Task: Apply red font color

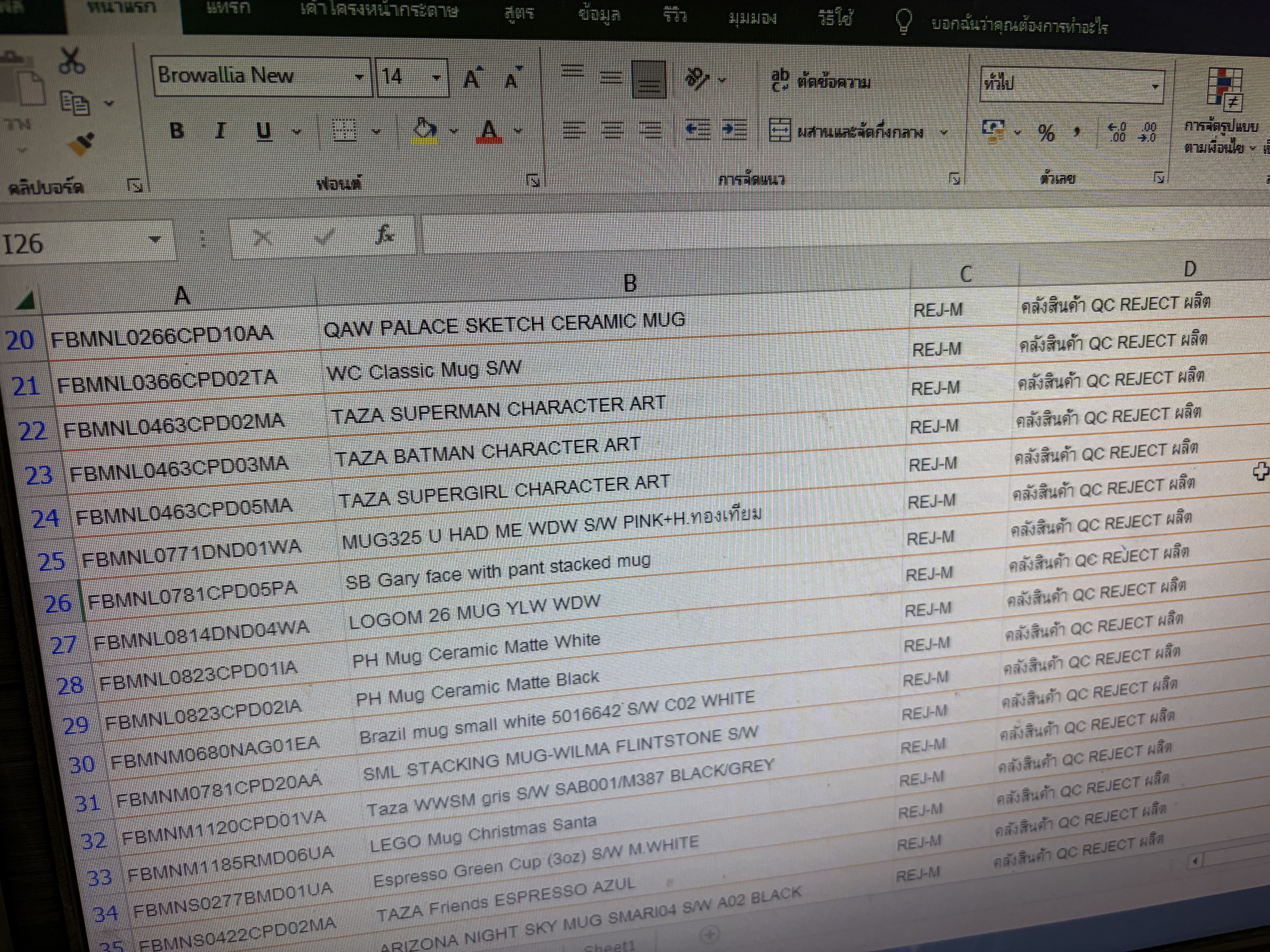Action: coord(489,132)
